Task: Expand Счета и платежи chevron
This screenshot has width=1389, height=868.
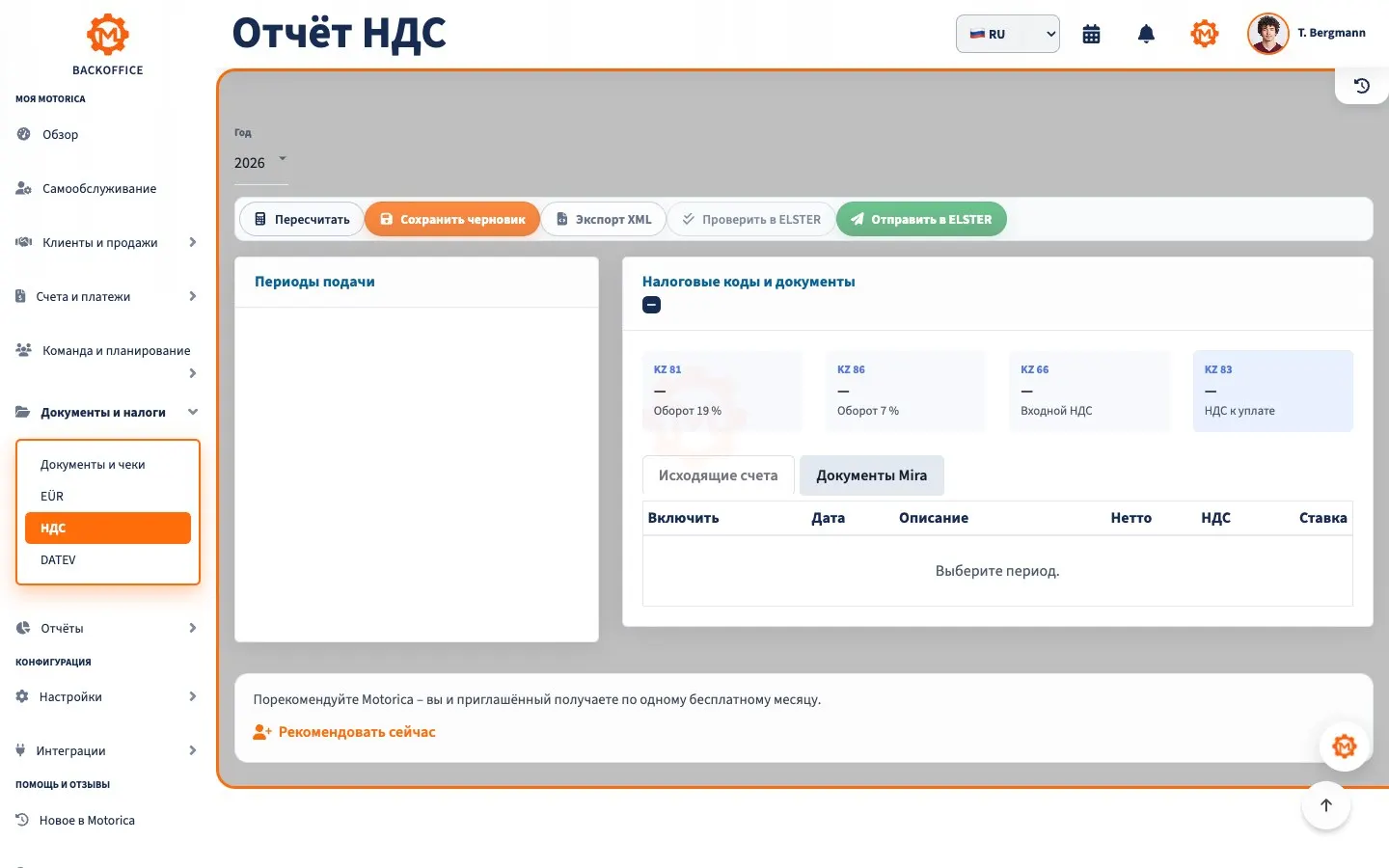Action: pyautogui.click(x=193, y=296)
